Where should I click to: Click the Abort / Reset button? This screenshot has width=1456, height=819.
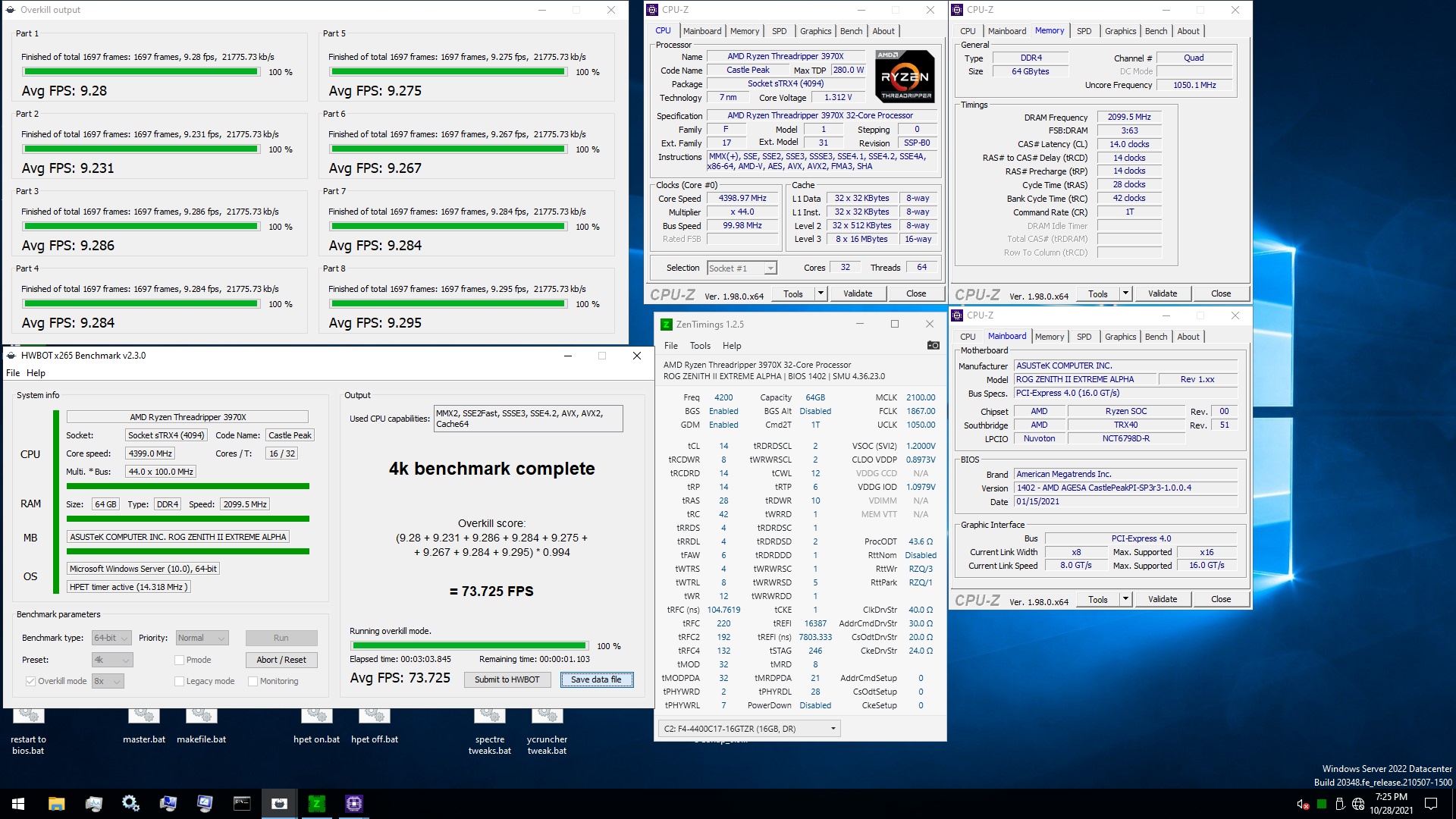pyautogui.click(x=281, y=660)
